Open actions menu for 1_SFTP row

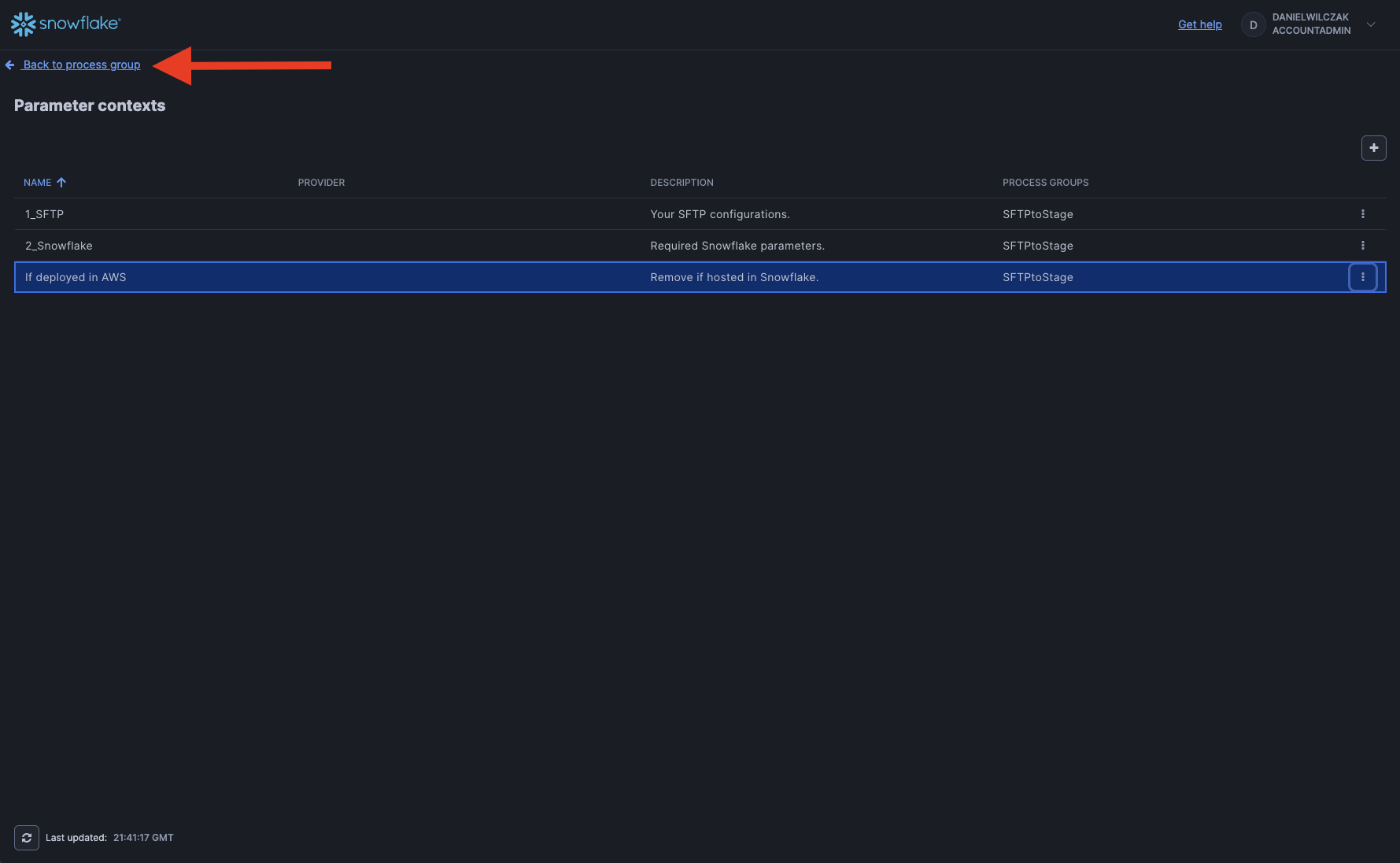(1362, 214)
